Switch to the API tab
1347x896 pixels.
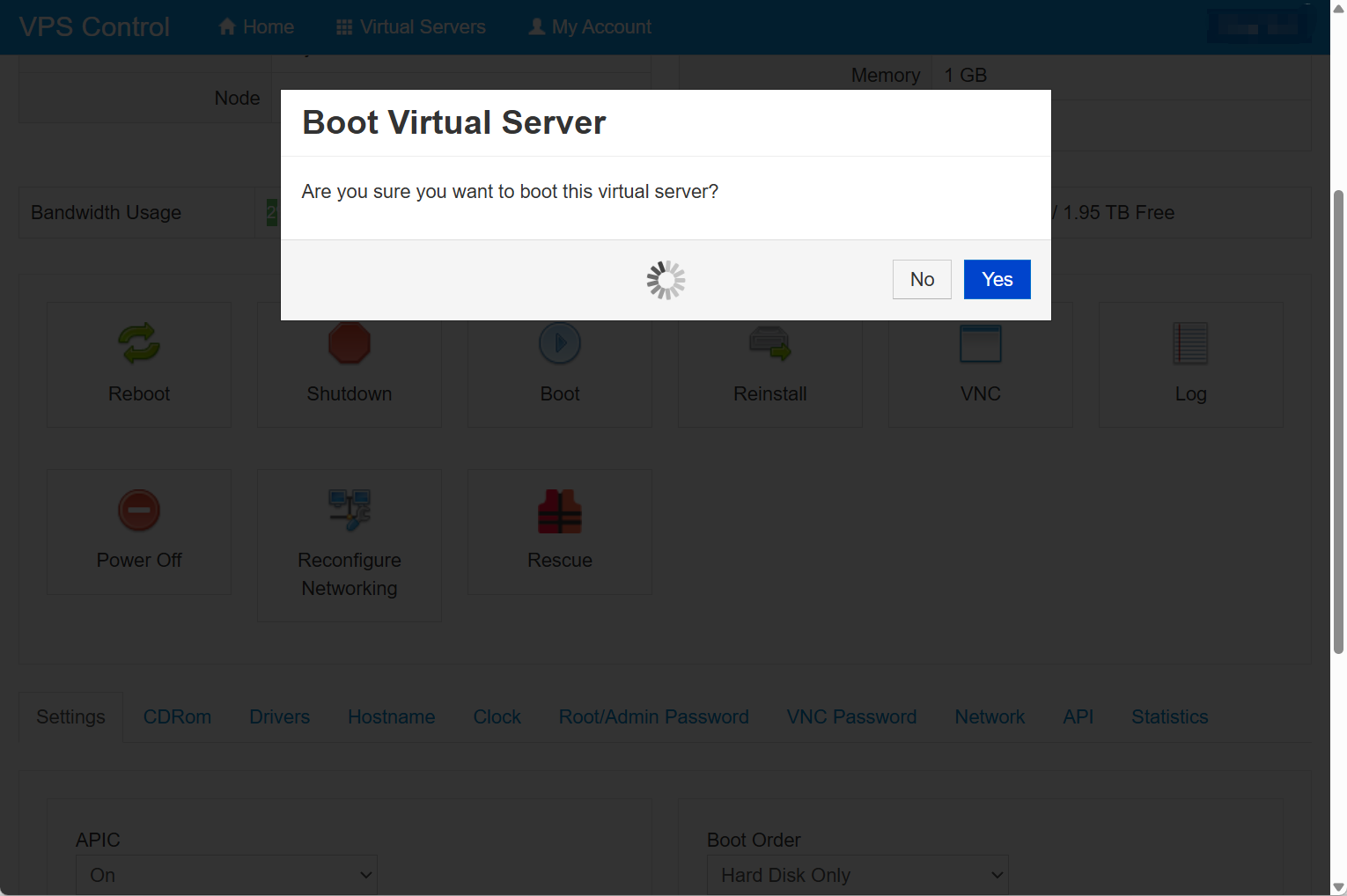click(x=1078, y=716)
